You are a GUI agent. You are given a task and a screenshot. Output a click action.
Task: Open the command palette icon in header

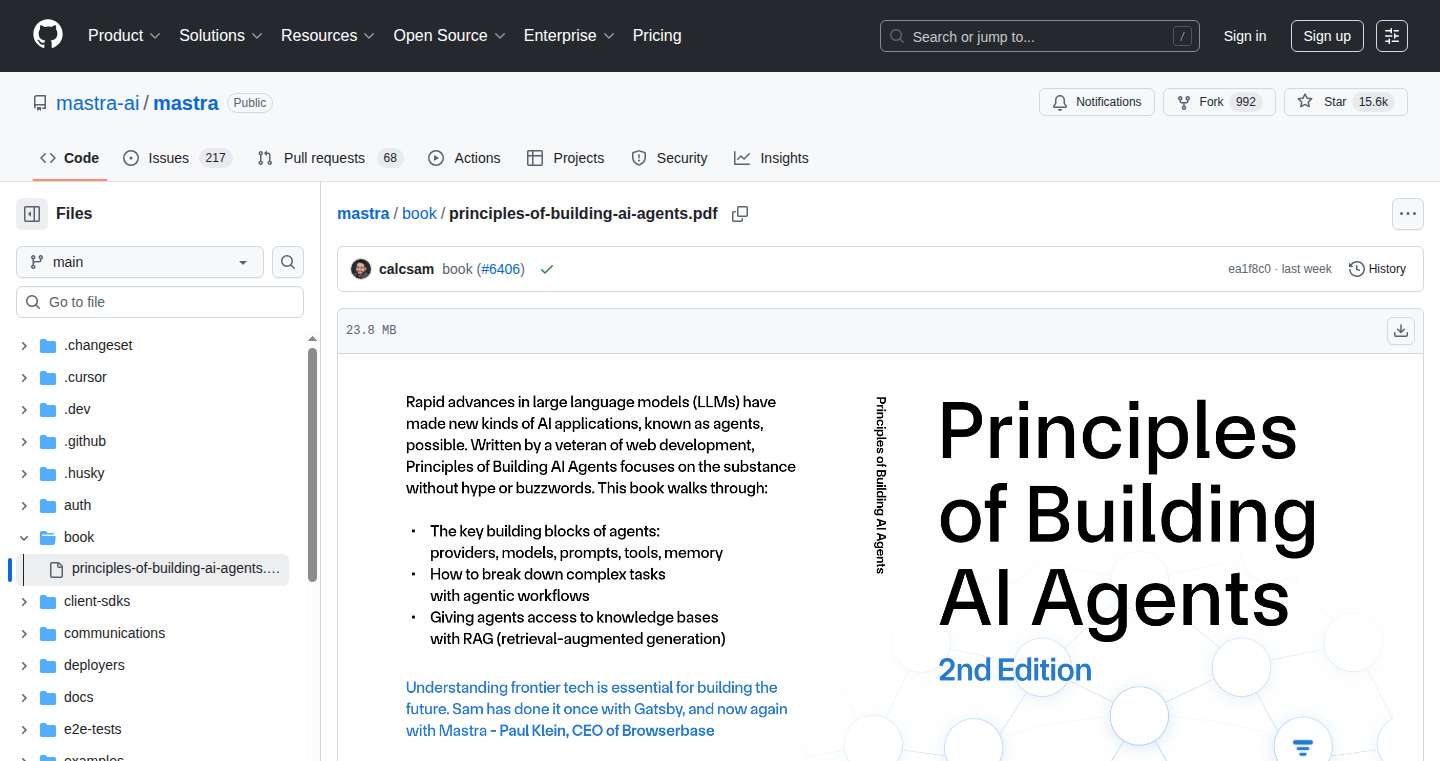tap(1391, 36)
